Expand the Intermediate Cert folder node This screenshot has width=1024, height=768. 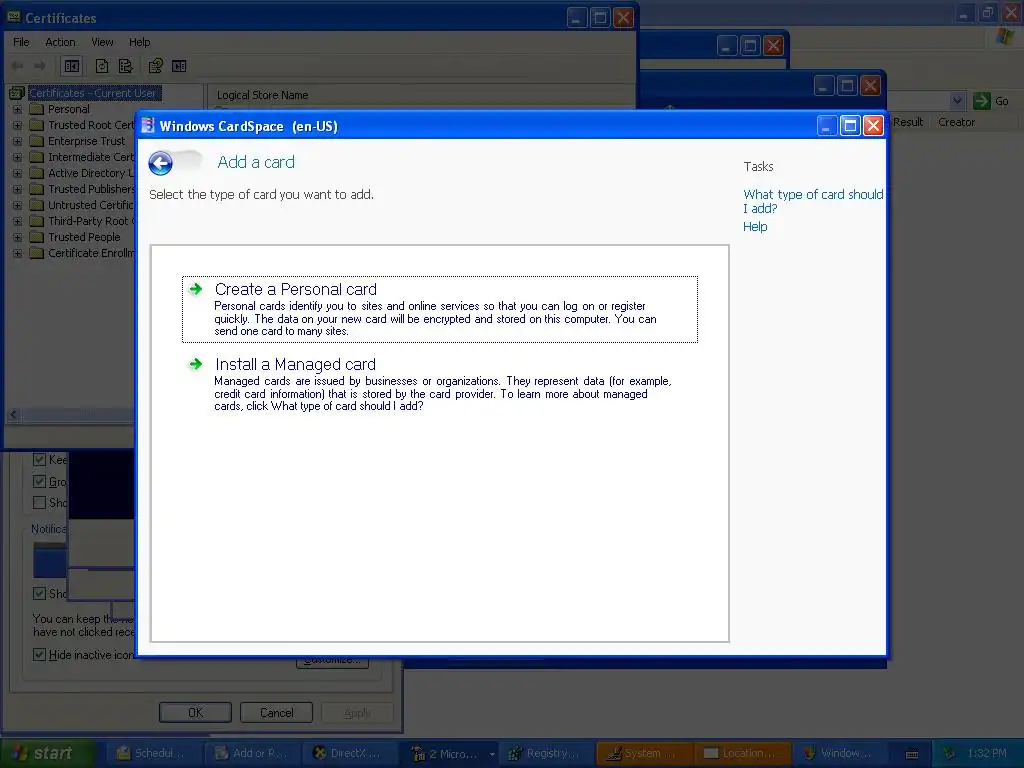point(17,157)
